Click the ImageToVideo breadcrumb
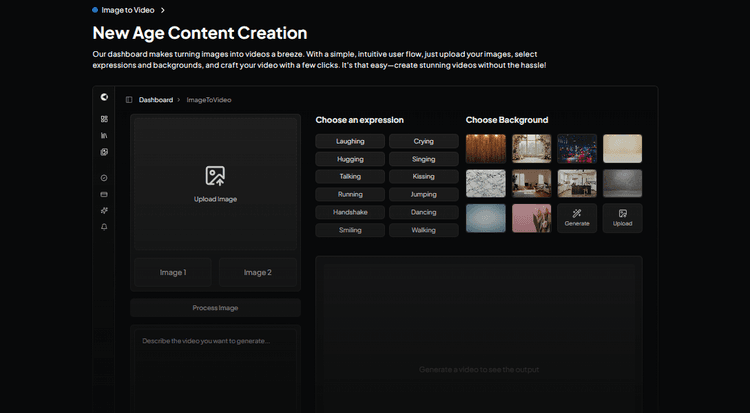Image resolution: width=750 pixels, height=413 pixels. pyautogui.click(x=209, y=100)
